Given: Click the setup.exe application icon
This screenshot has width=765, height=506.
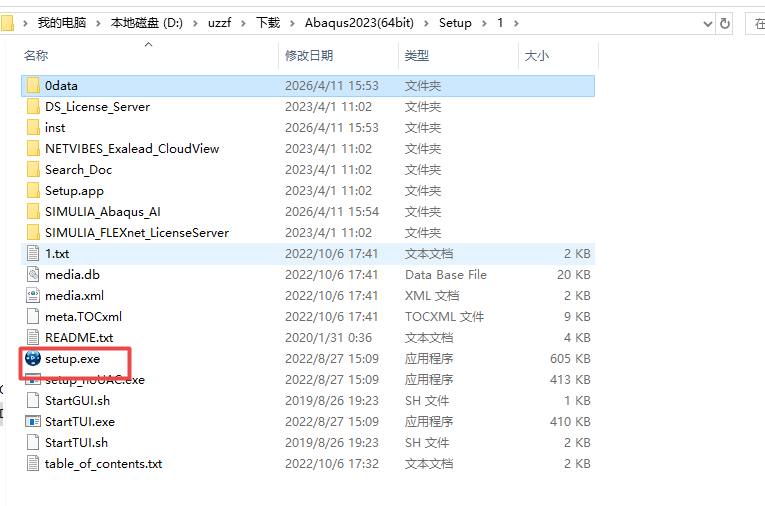Looking at the screenshot, I should [32, 358].
